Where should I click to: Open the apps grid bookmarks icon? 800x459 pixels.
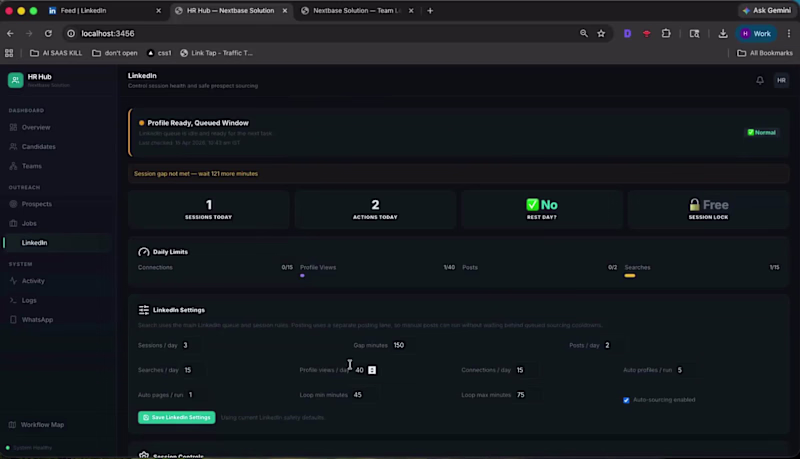tap(9, 53)
